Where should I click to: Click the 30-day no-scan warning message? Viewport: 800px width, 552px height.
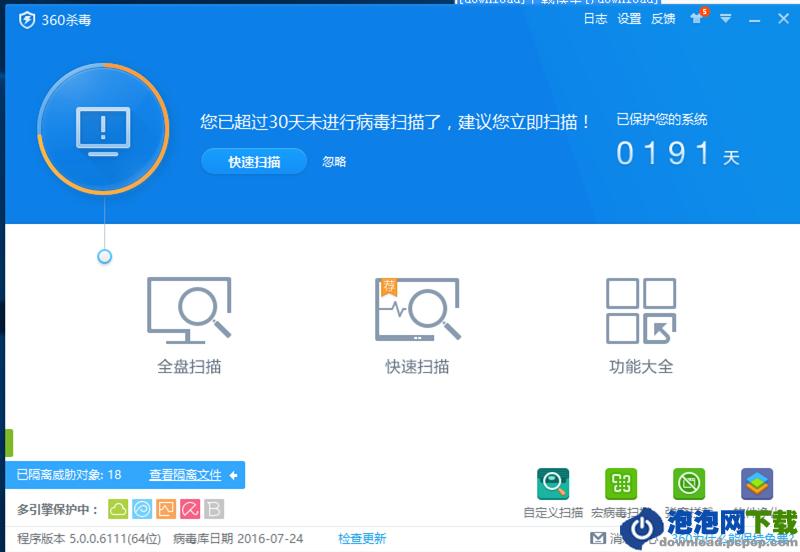[x=395, y=122]
